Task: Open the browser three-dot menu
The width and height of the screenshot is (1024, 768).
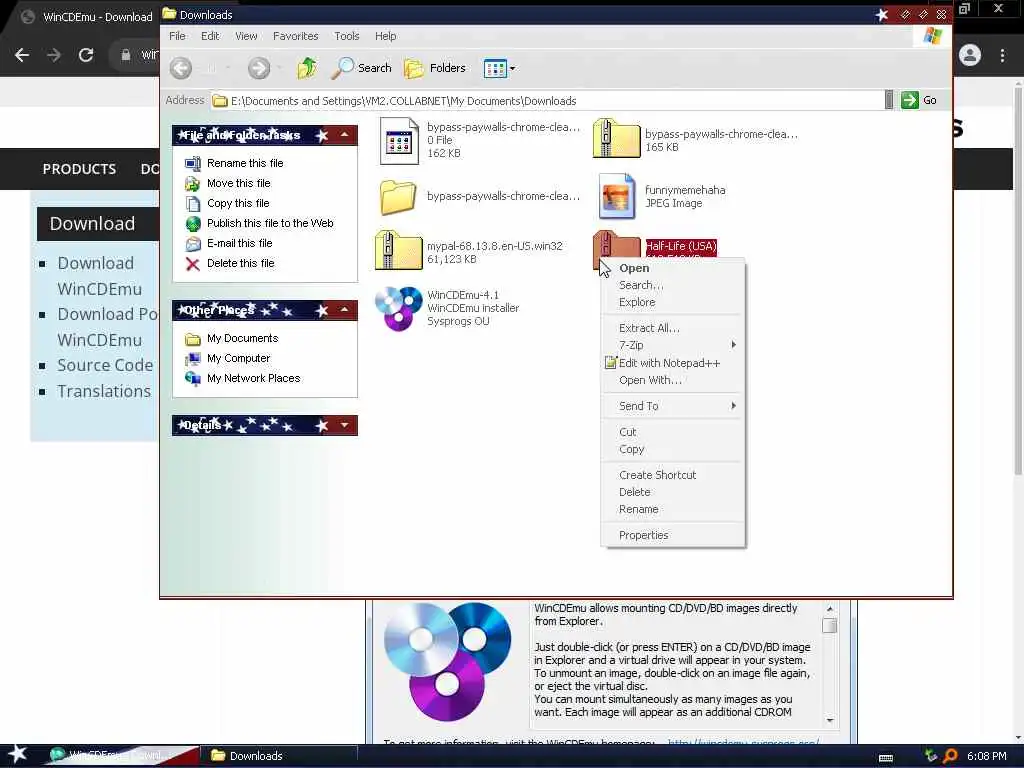Action: tap(1002, 56)
